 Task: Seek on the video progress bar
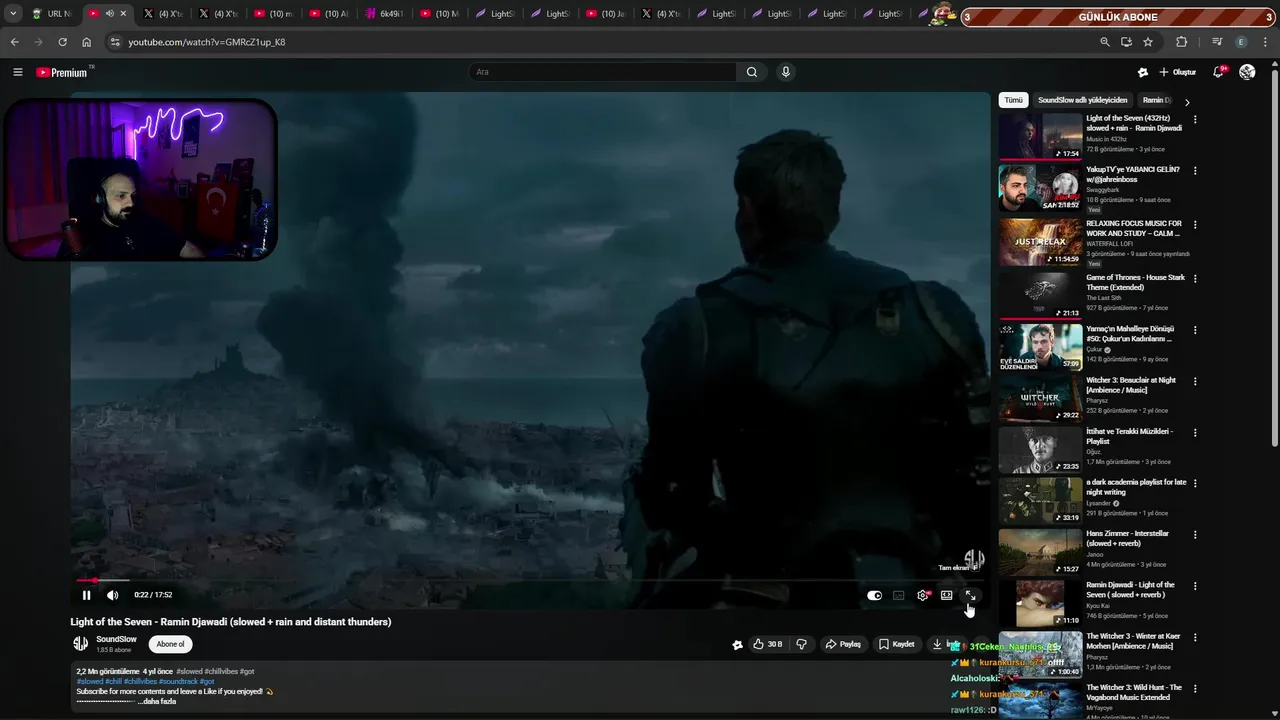point(530,580)
